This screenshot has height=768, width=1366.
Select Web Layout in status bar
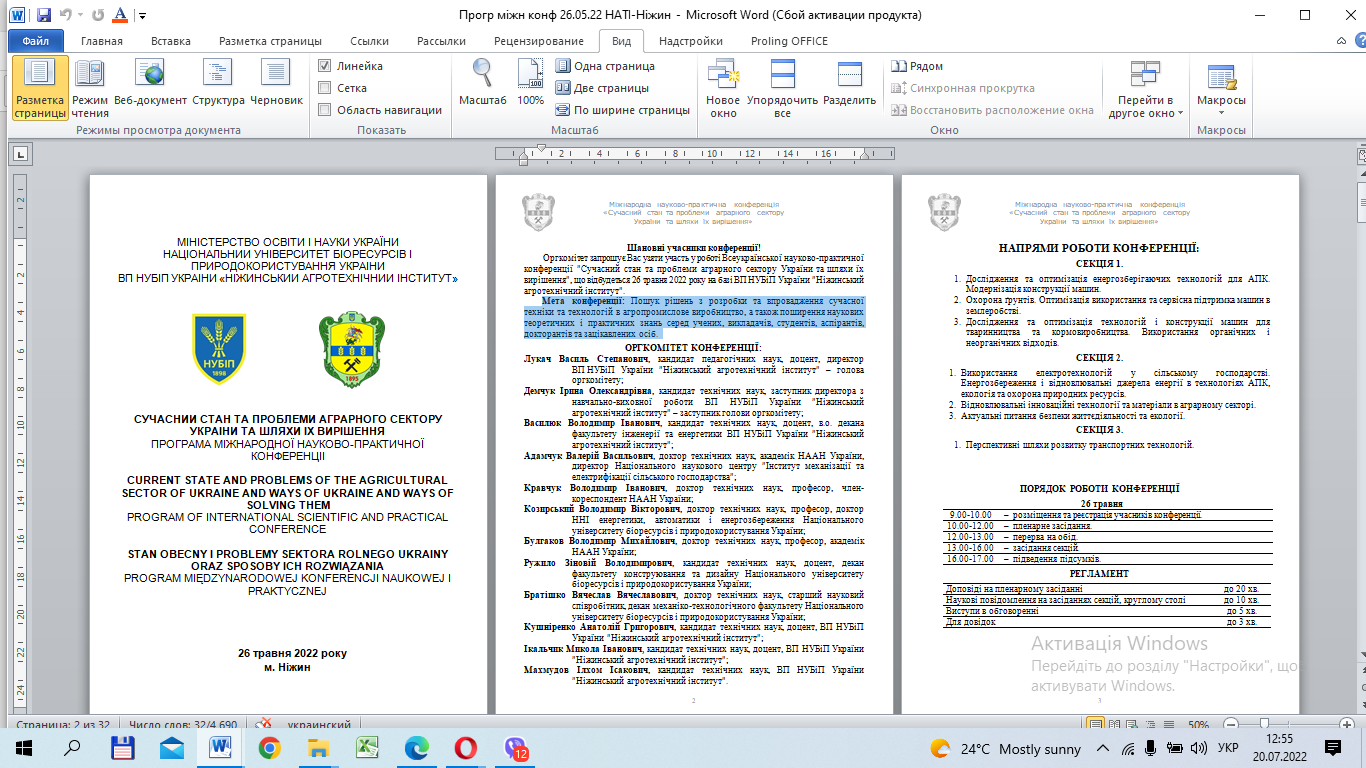1133,724
